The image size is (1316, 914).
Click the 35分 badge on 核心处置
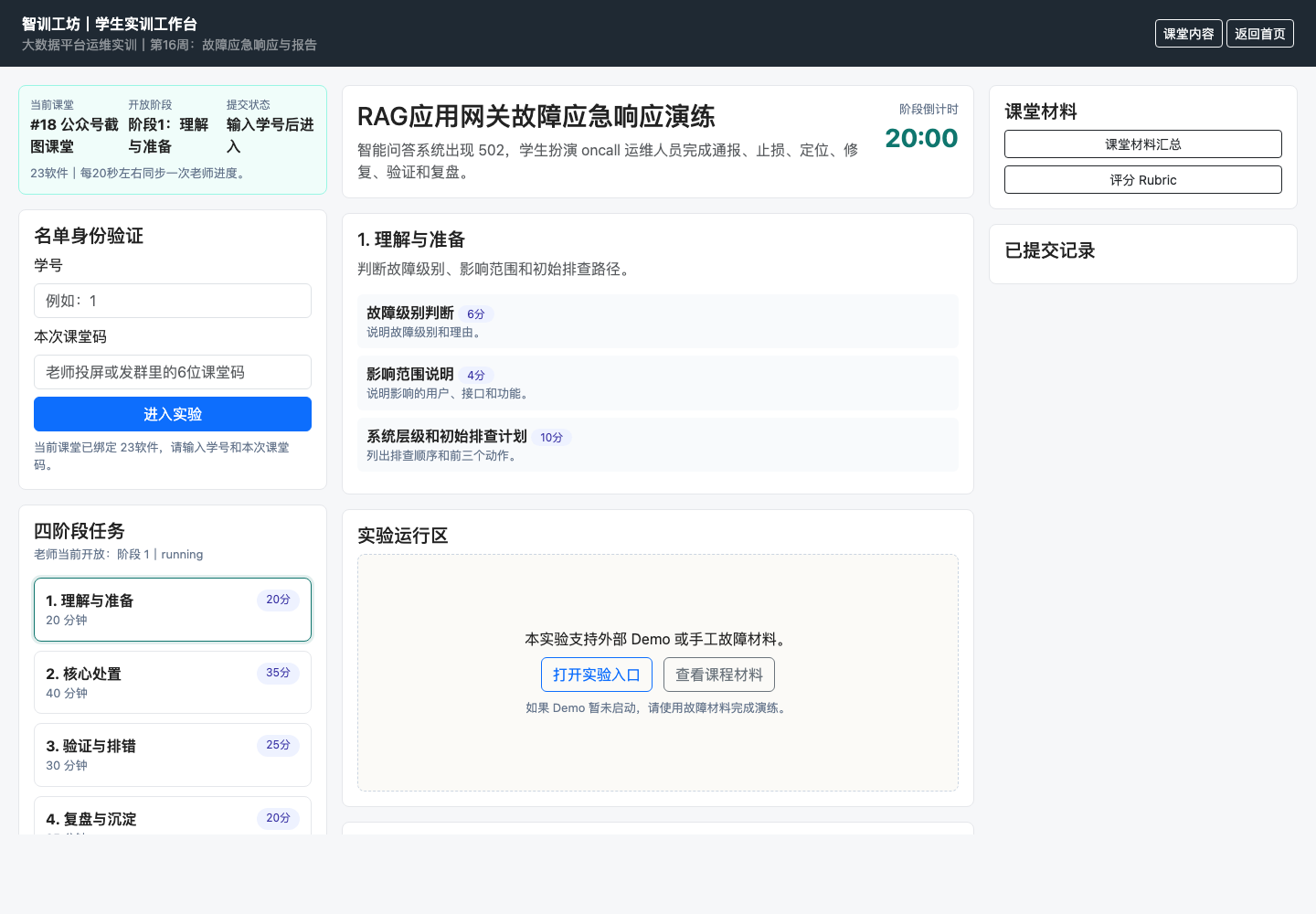(278, 673)
